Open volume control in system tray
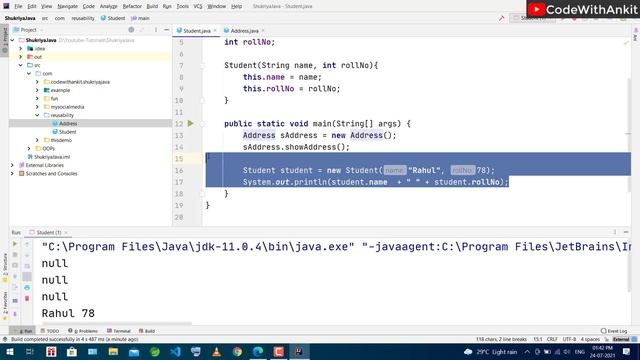640x360 pixels. 567,352
